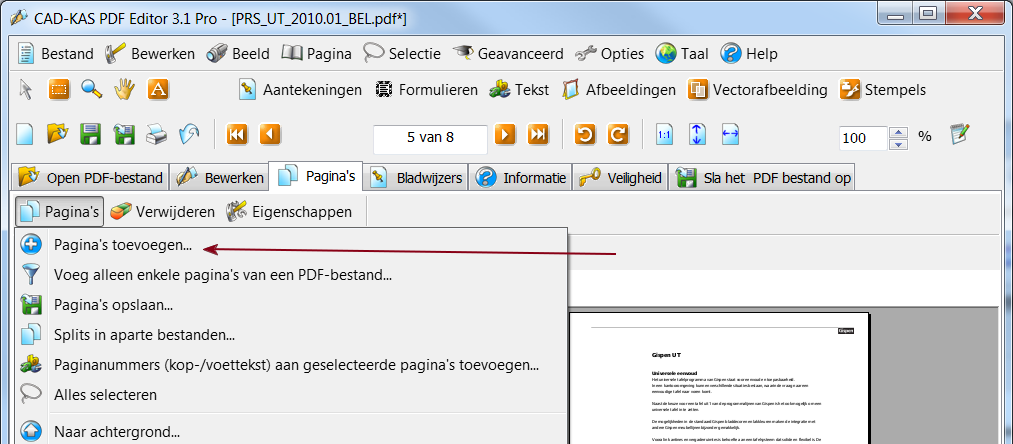Image resolution: width=1013 pixels, height=444 pixels.
Task: Fit page to window height
Action: point(697,134)
